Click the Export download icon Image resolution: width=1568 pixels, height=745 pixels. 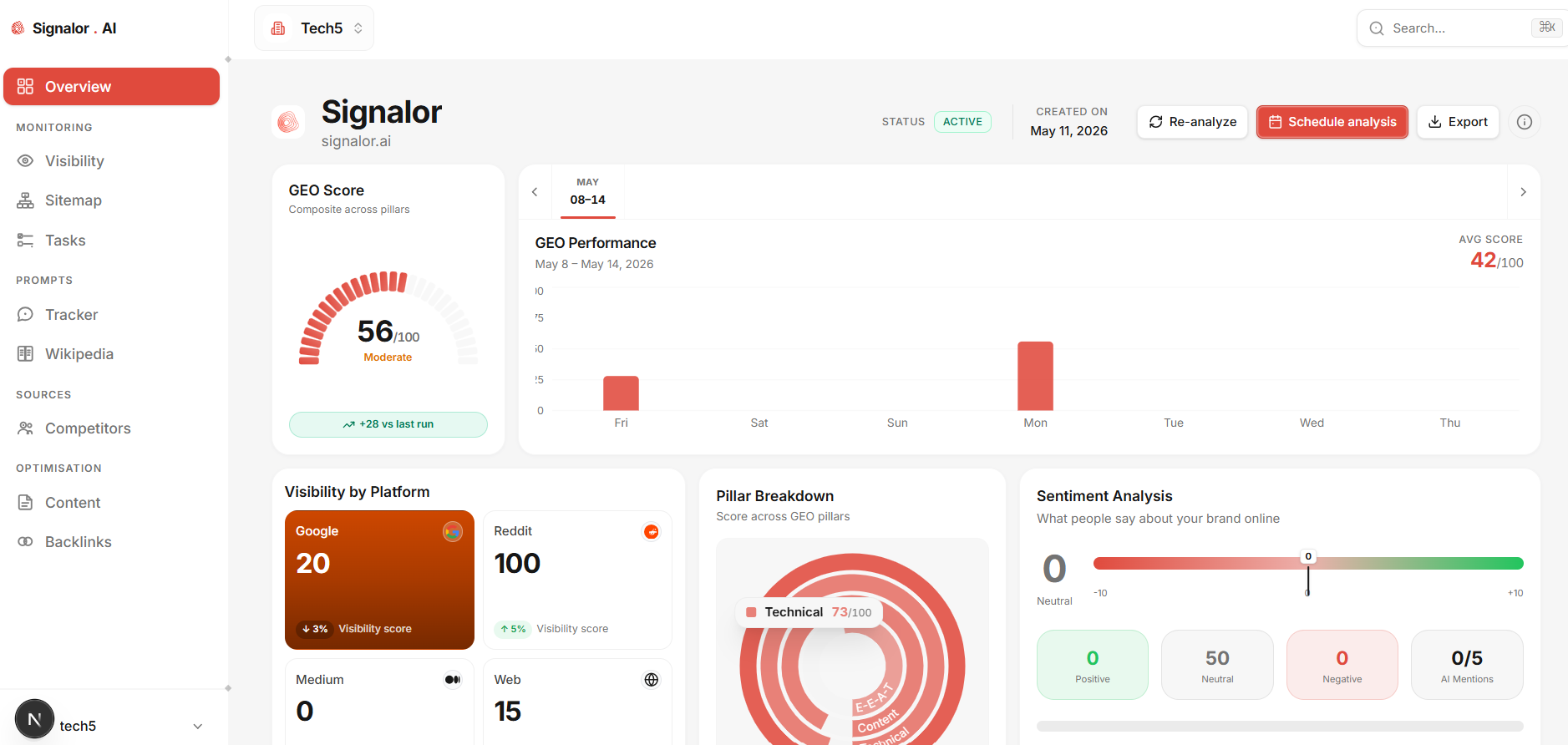coord(1435,122)
